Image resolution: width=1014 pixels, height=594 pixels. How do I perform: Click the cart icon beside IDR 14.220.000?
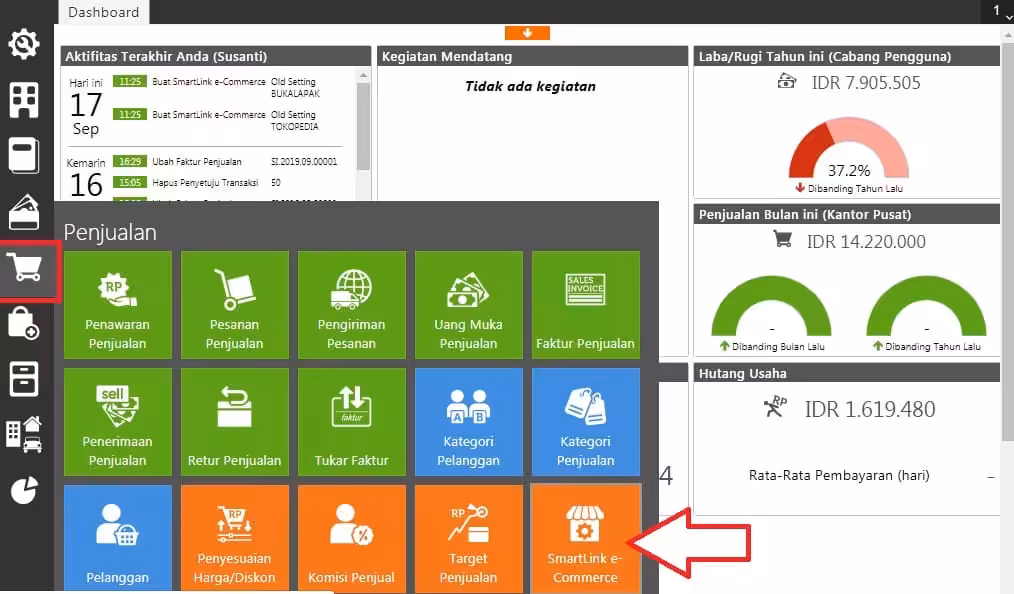pyautogui.click(x=782, y=239)
